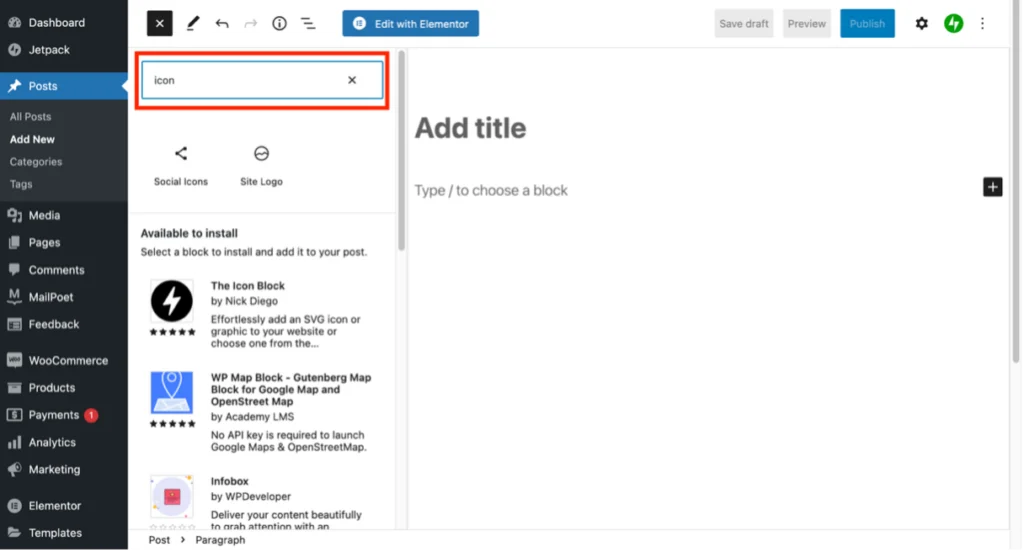
Task: Insert the Site Logo block
Action: pyautogui.click(x=261, y=166)
